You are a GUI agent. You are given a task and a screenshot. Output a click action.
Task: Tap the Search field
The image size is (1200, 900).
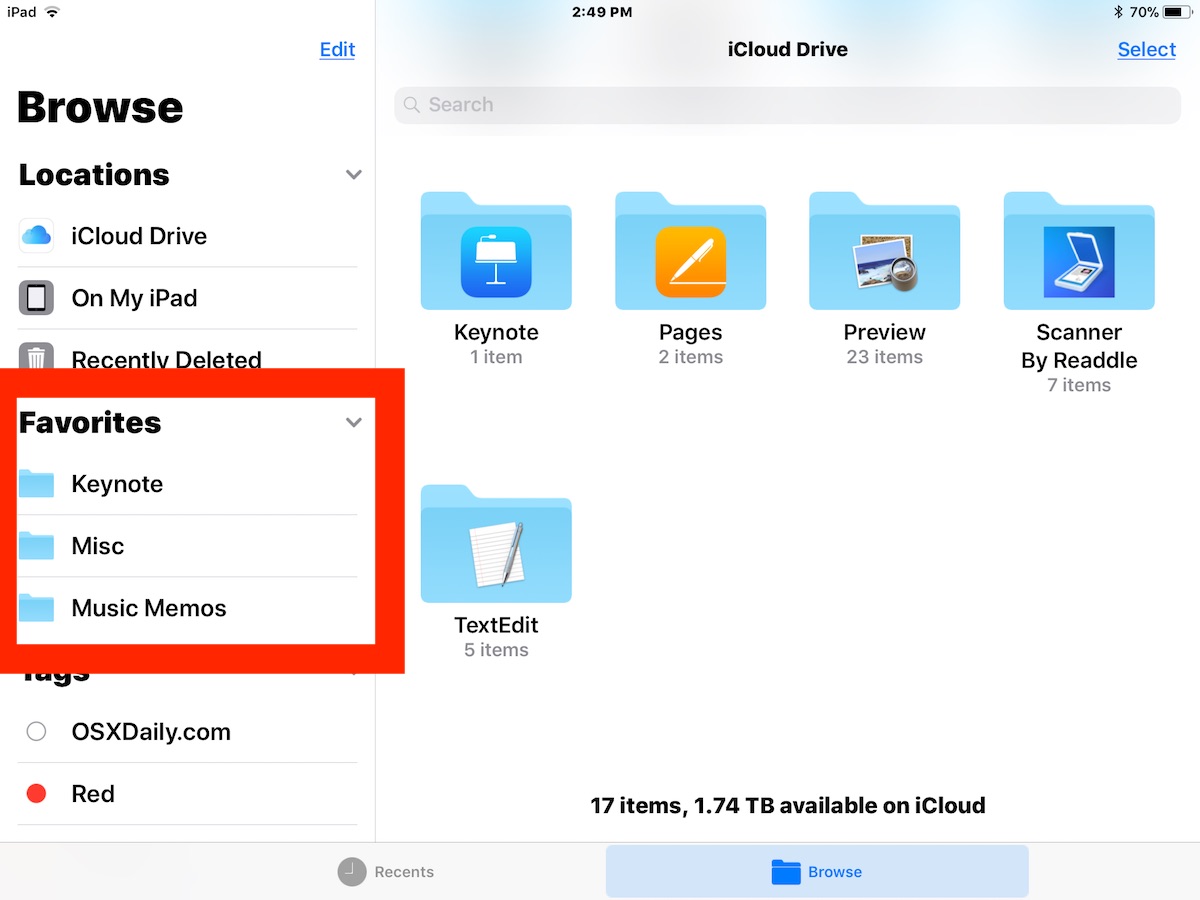788,105
